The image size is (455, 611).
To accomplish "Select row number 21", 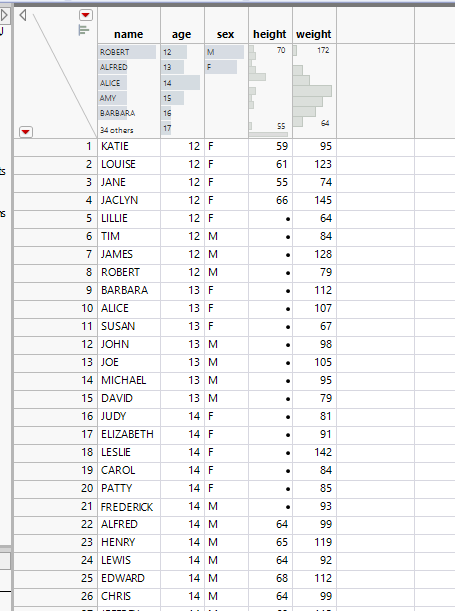I will pos(56,506).
